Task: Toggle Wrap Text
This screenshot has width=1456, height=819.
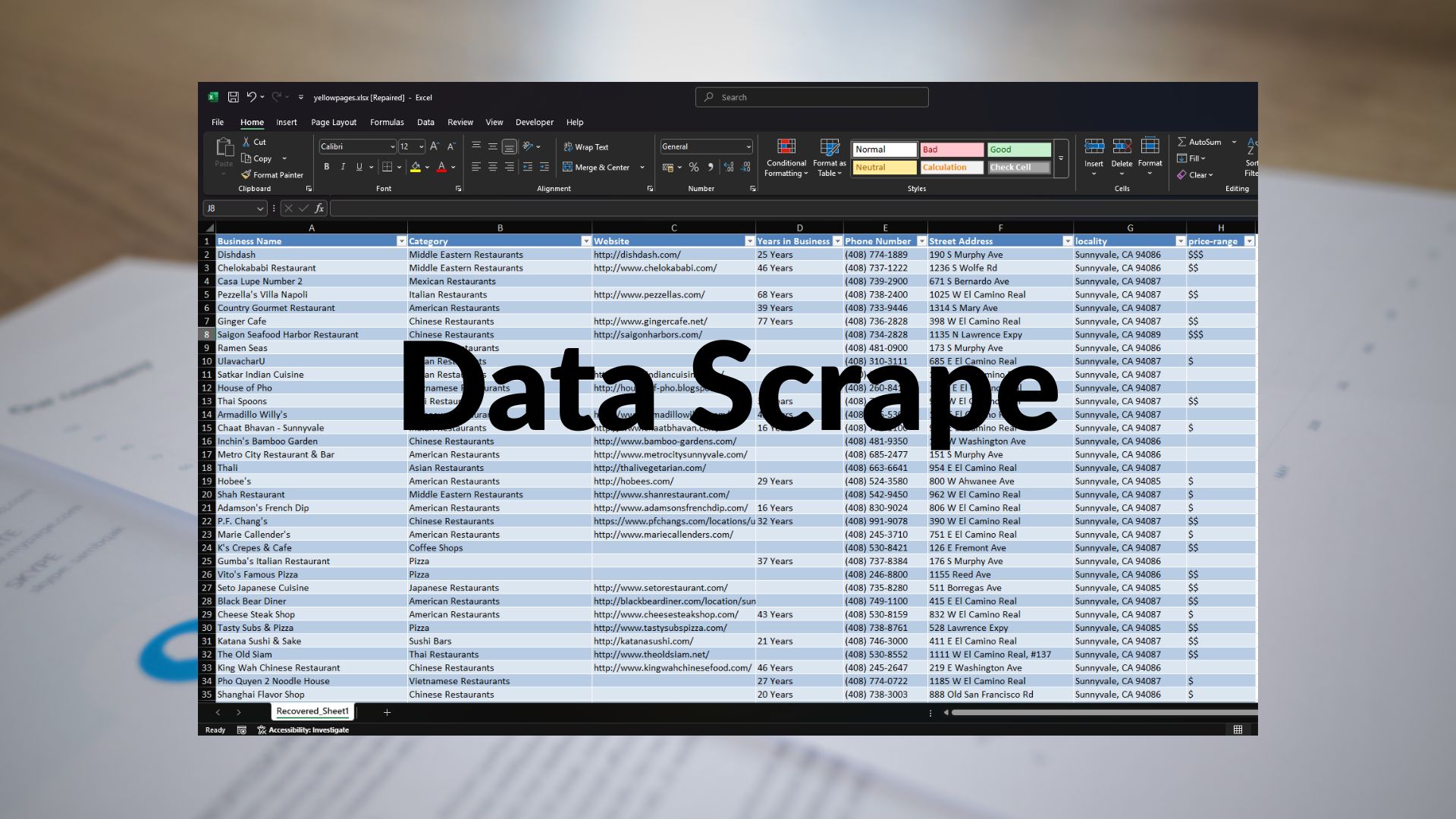Action: point(586,147)
